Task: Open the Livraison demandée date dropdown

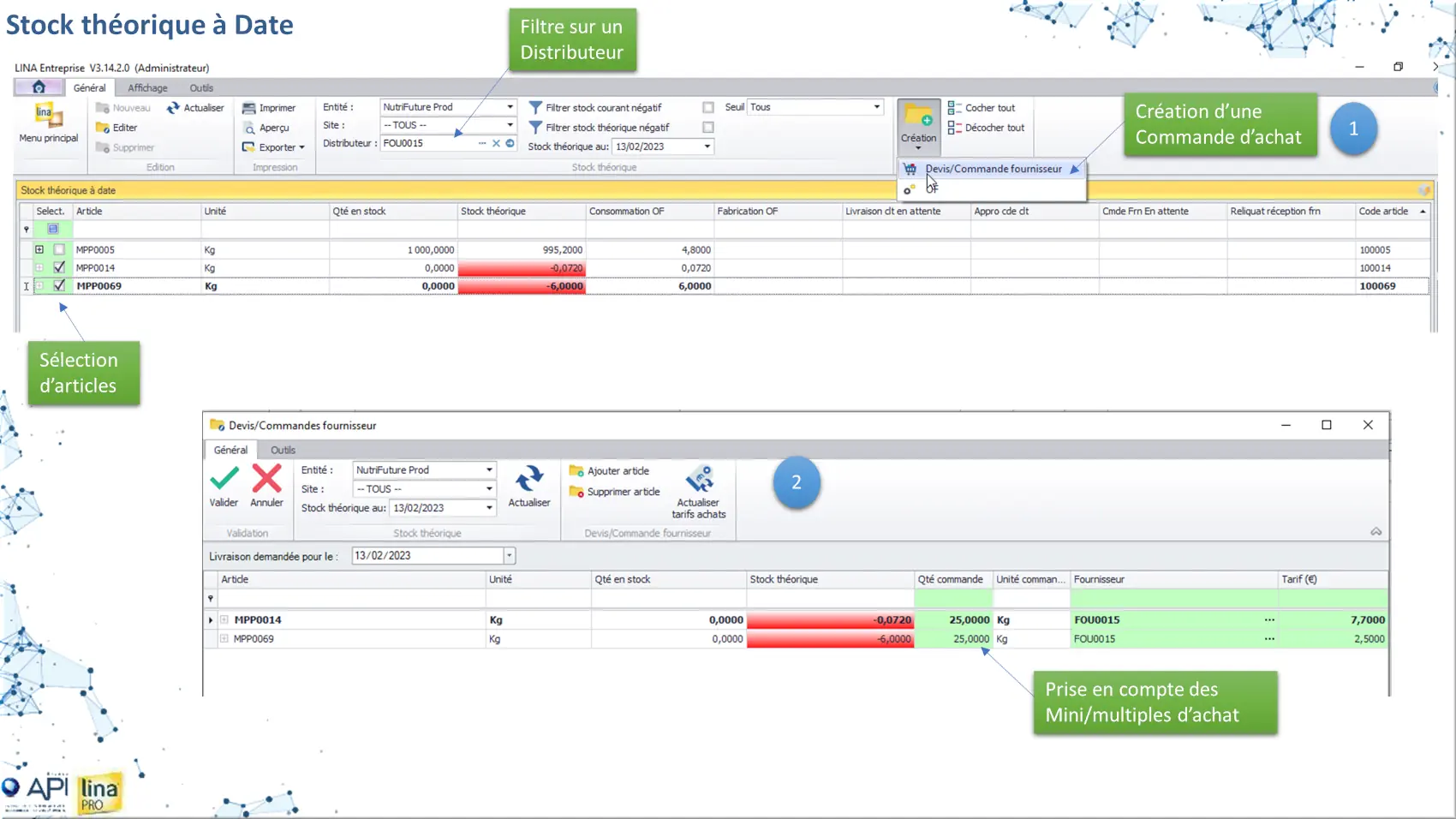Action: tap(509, 556)
